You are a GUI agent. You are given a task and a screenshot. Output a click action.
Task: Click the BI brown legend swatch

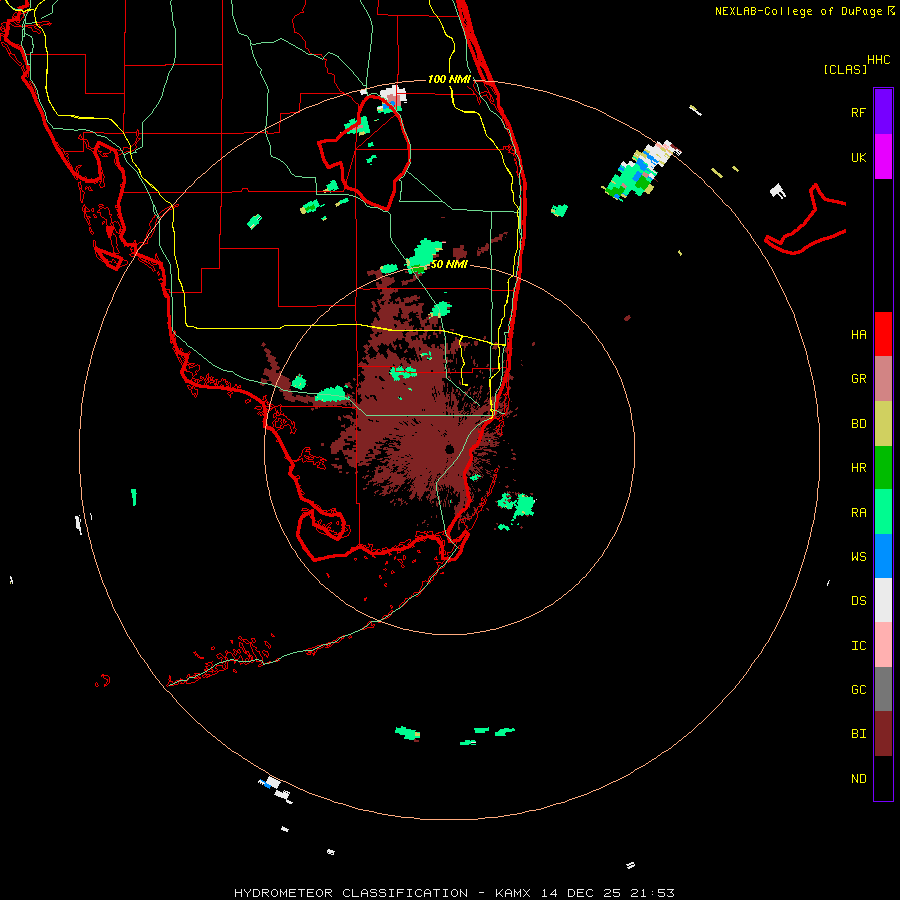(883, 734)
